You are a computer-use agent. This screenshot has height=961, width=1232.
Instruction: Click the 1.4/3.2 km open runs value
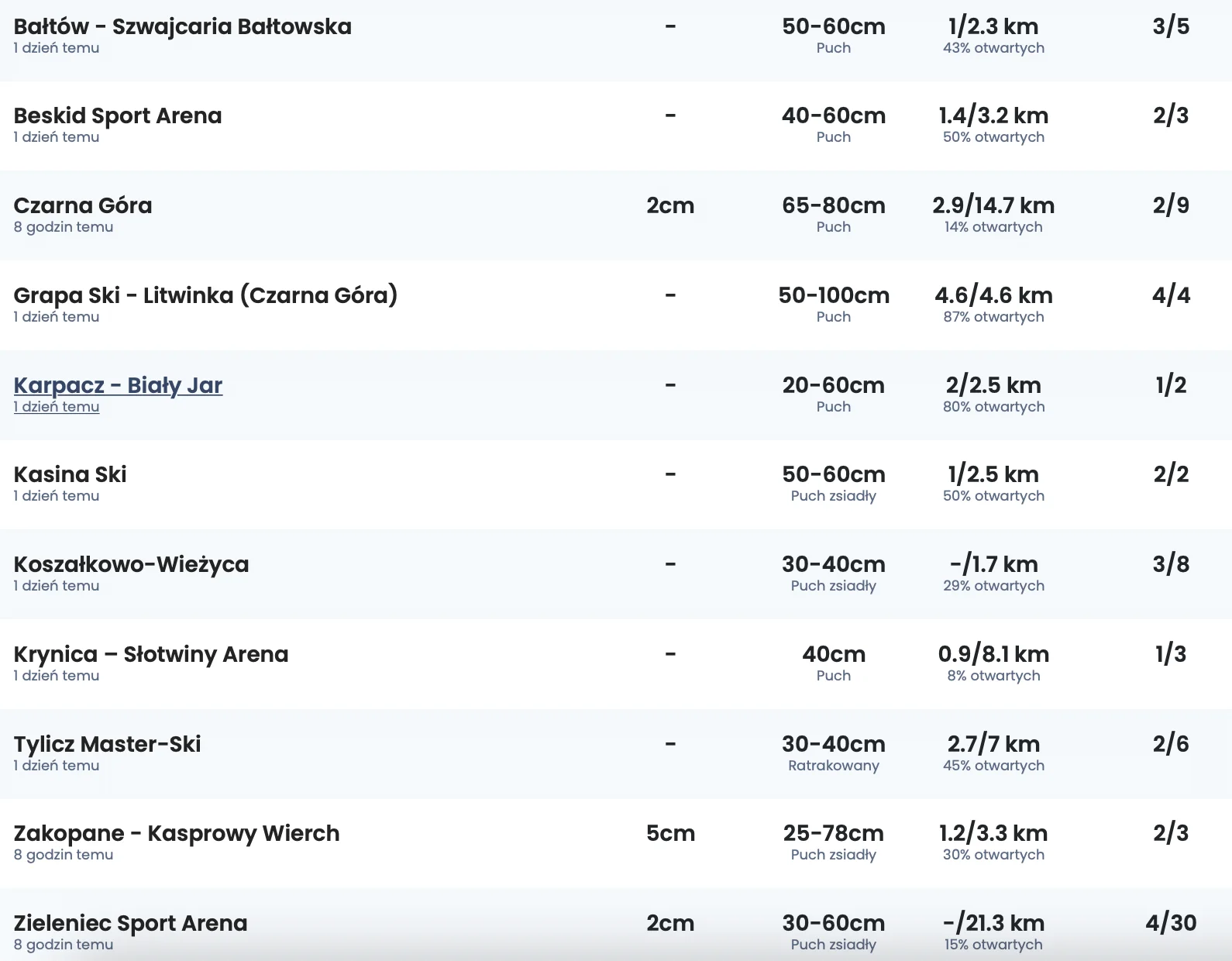click(993, 115)
